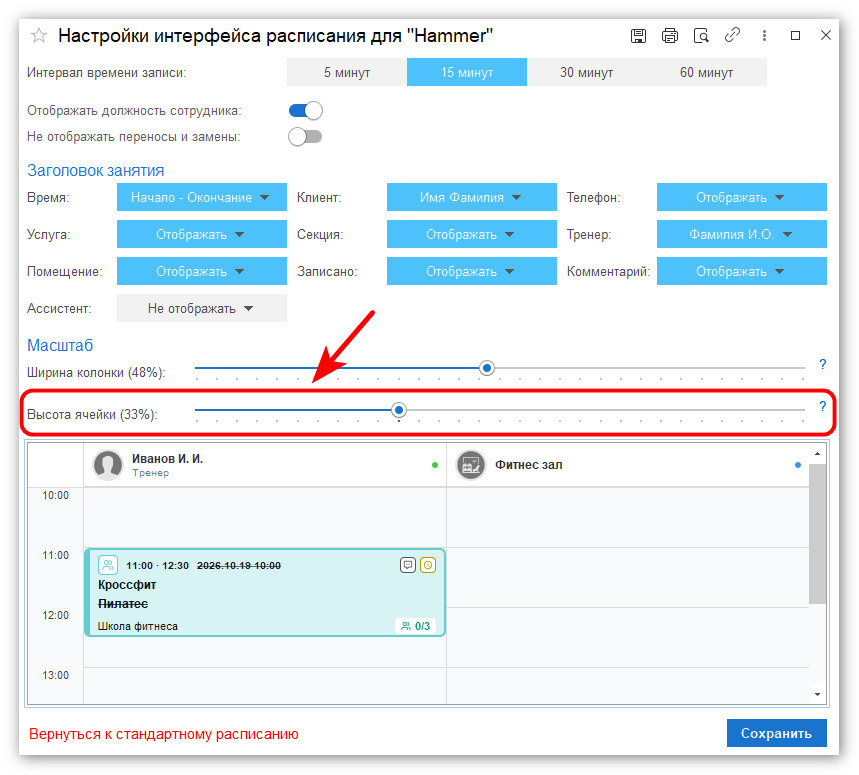
Task: Select the 30 минут interval
Action: coord(587,72)
